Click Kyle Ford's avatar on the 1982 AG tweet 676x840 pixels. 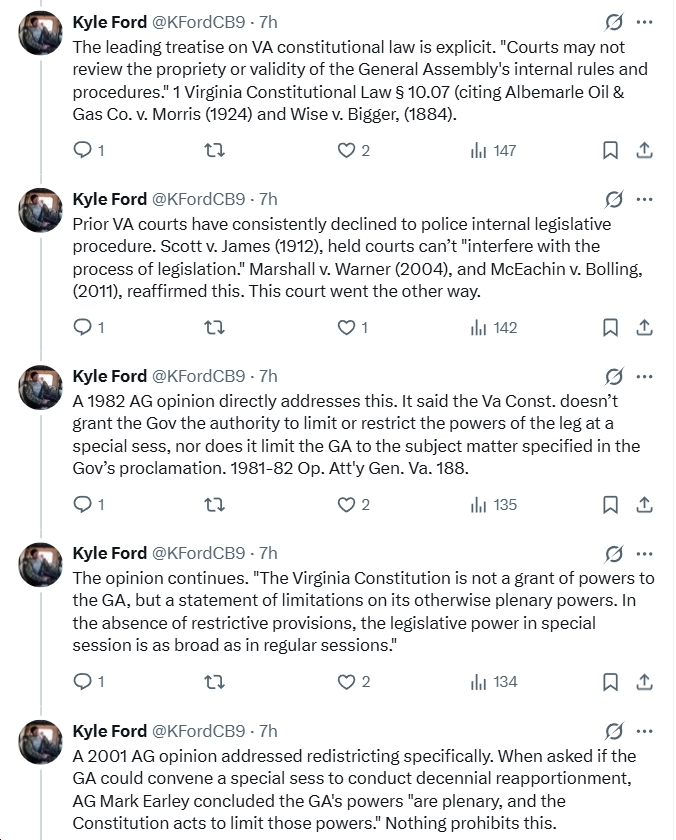coord(43,388)
